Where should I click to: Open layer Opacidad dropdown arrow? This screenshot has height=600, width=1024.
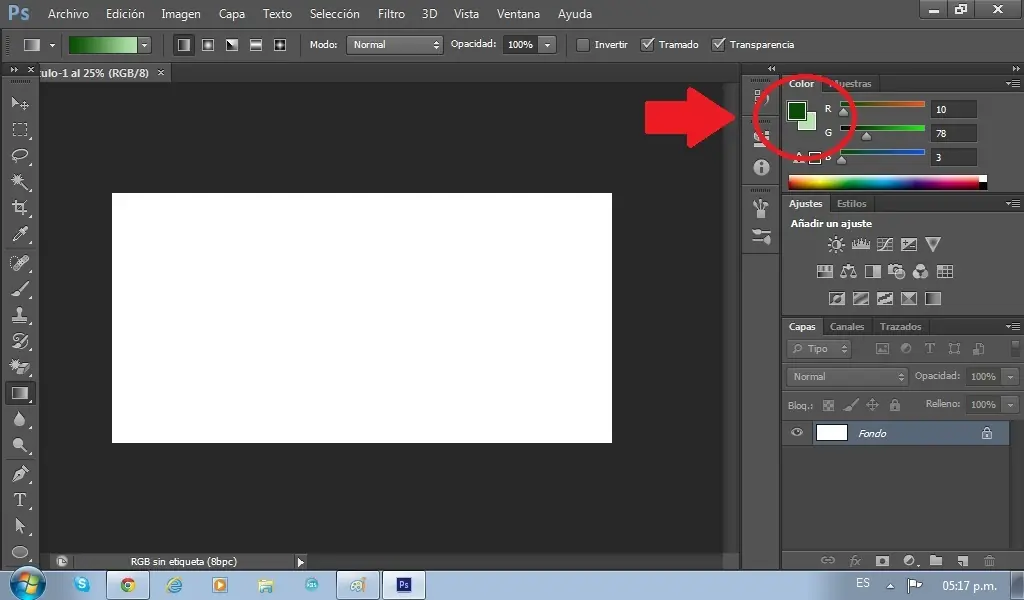tap(1010, 377)
